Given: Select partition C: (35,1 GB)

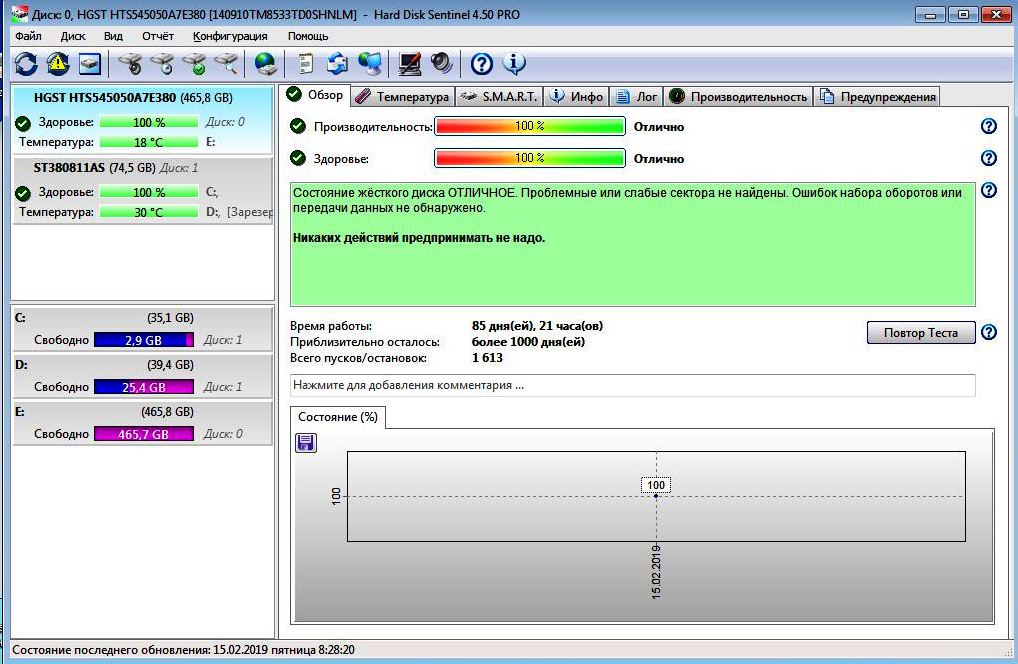Looking at the screenshot, I should click(143, 329).
